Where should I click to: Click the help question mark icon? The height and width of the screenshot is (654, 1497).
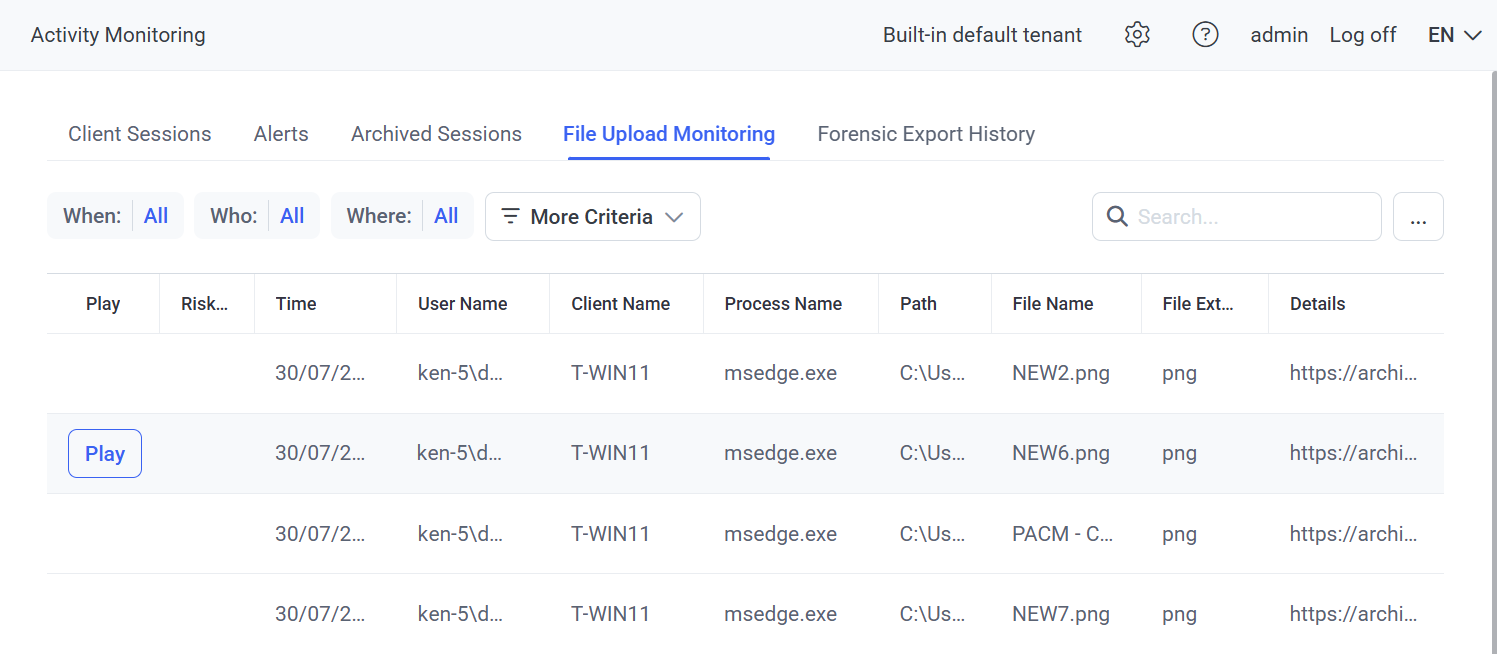coord(1205,35)
